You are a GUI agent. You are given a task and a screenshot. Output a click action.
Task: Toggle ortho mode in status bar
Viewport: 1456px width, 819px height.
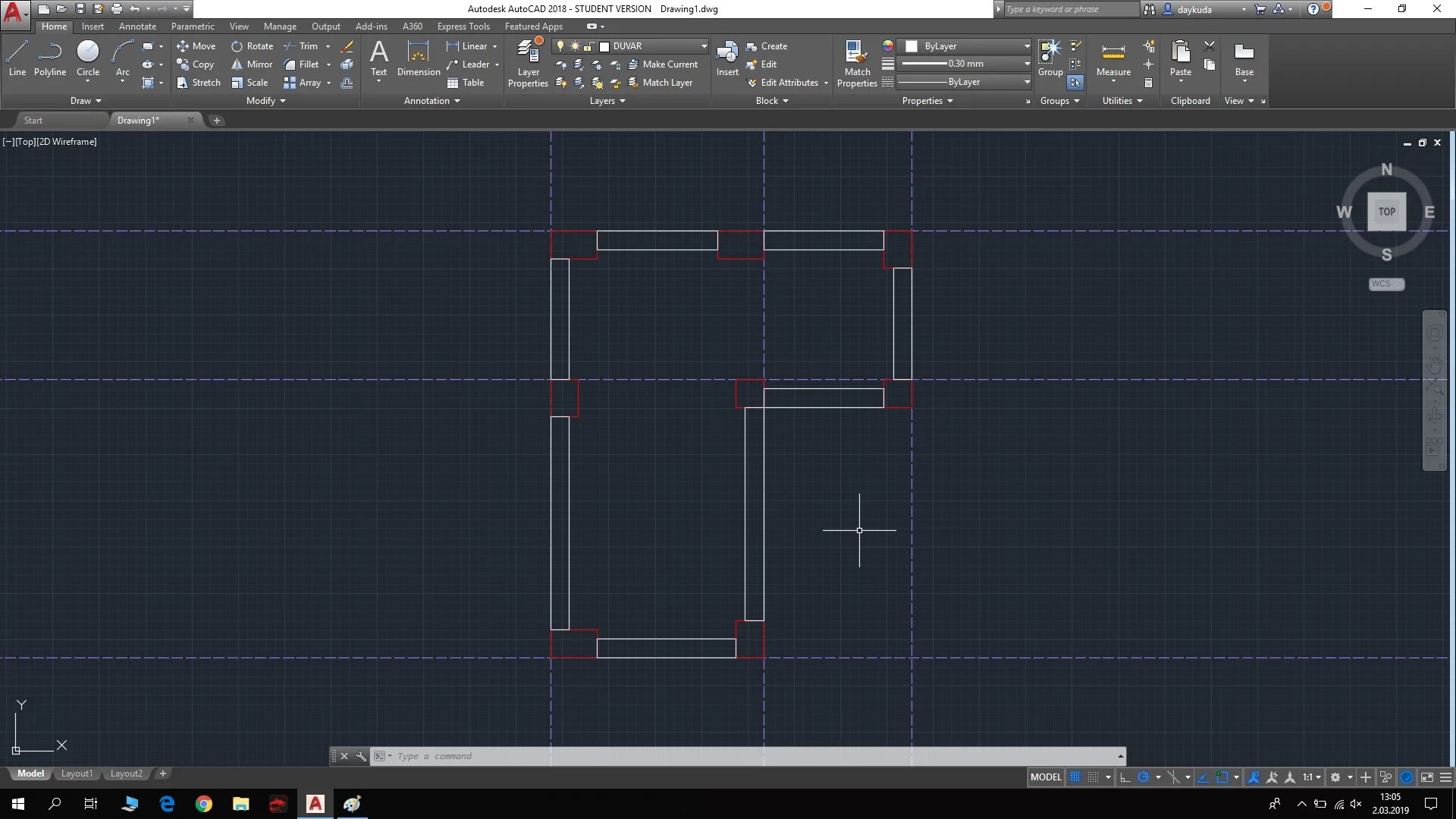point(1125,777)
